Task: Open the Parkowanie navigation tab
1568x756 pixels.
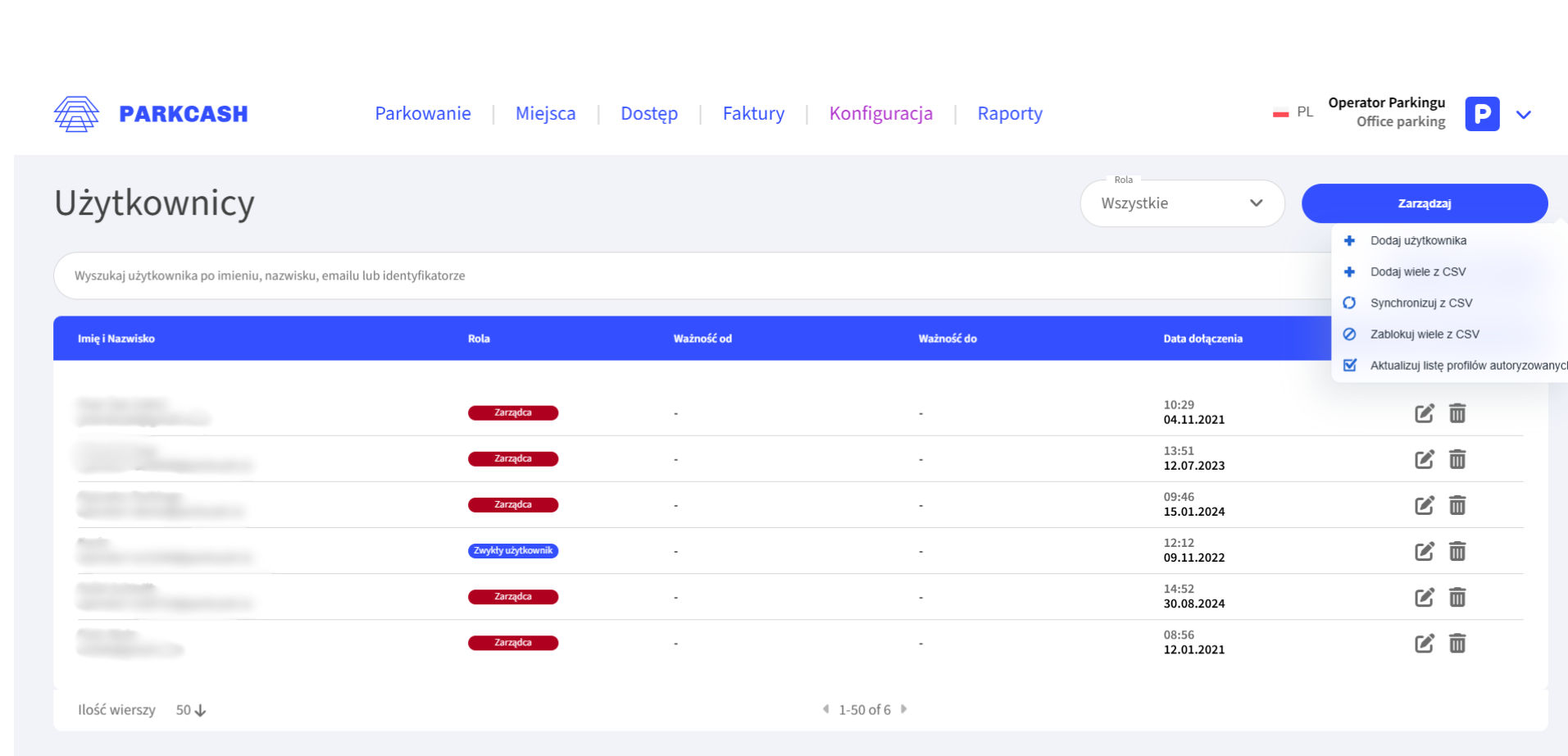Action: [x=422, y=113]
